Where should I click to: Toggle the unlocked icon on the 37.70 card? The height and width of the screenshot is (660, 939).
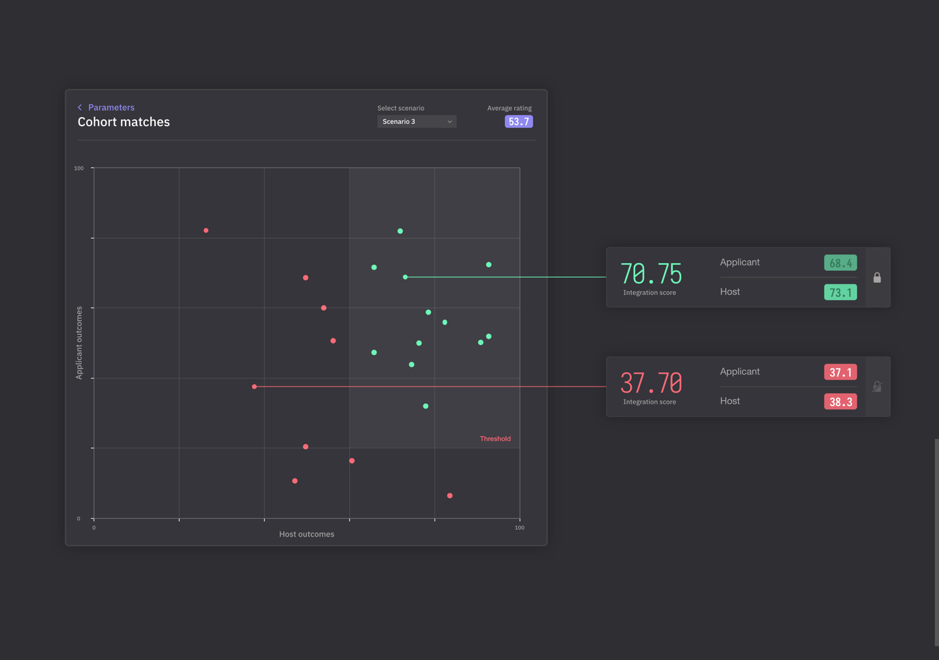pyautogui.click(x=877, y=387)
